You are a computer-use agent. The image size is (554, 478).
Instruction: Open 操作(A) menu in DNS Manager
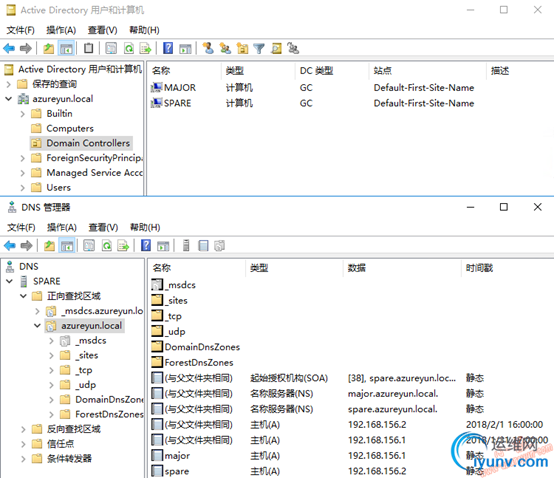click(x=62, y=228)
